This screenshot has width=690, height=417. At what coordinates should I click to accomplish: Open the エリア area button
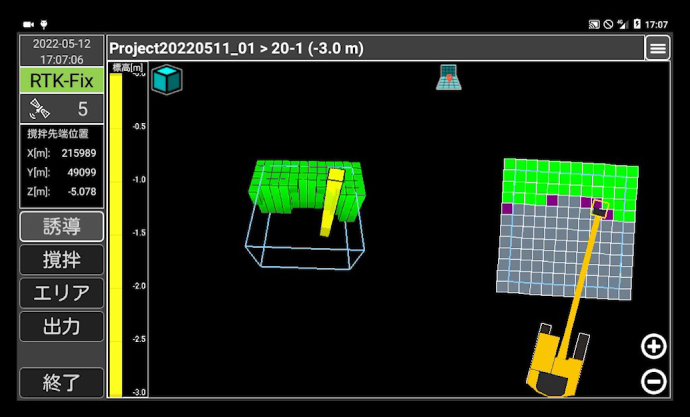point(61,293)
